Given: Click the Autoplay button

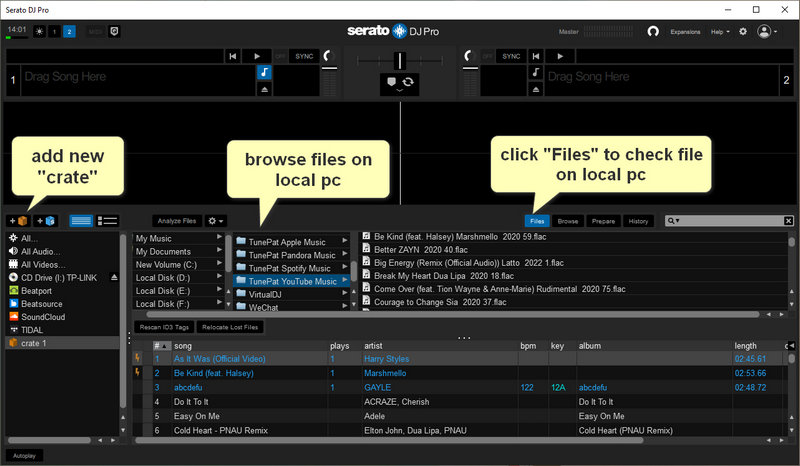Looking at the screenshot, I should 24,456.
